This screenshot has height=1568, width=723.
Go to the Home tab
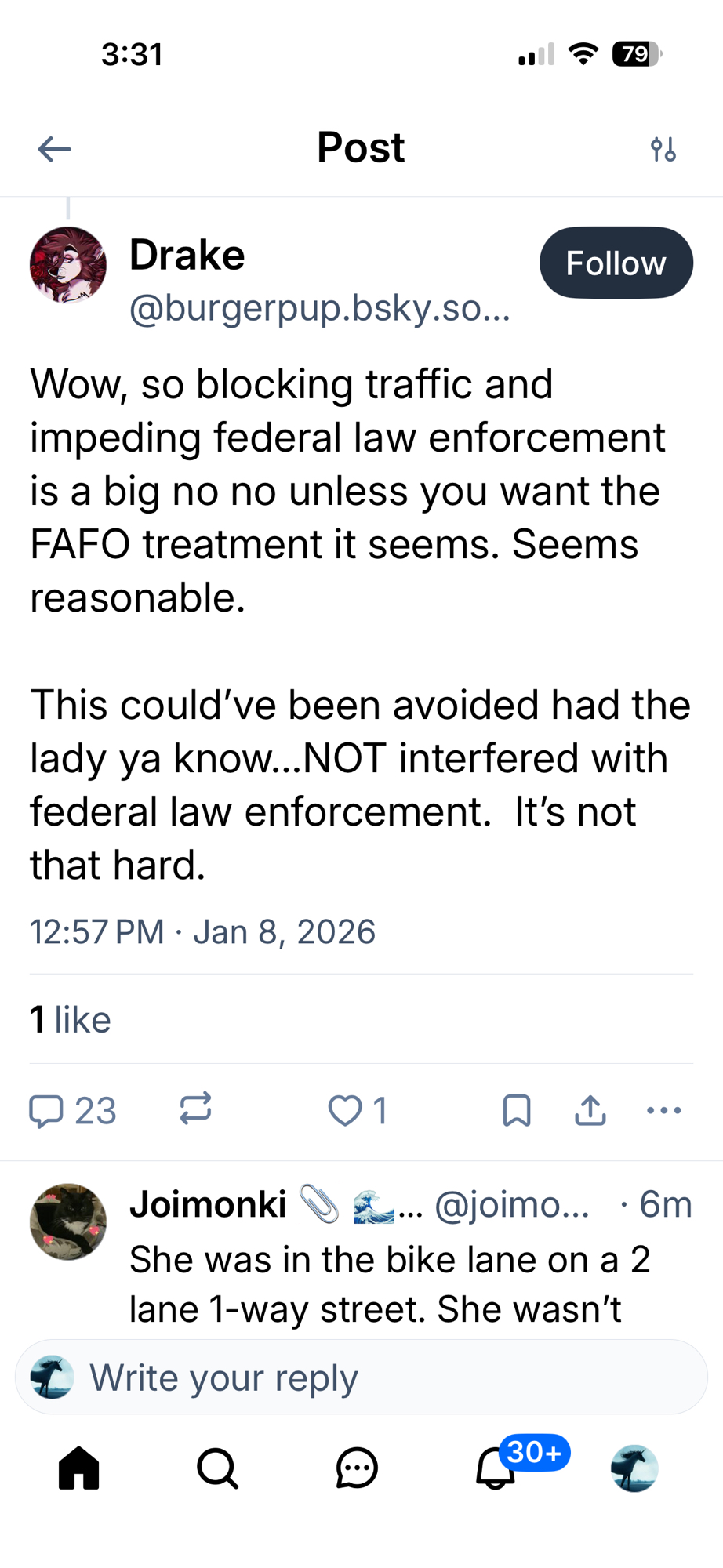[79, 1468]
